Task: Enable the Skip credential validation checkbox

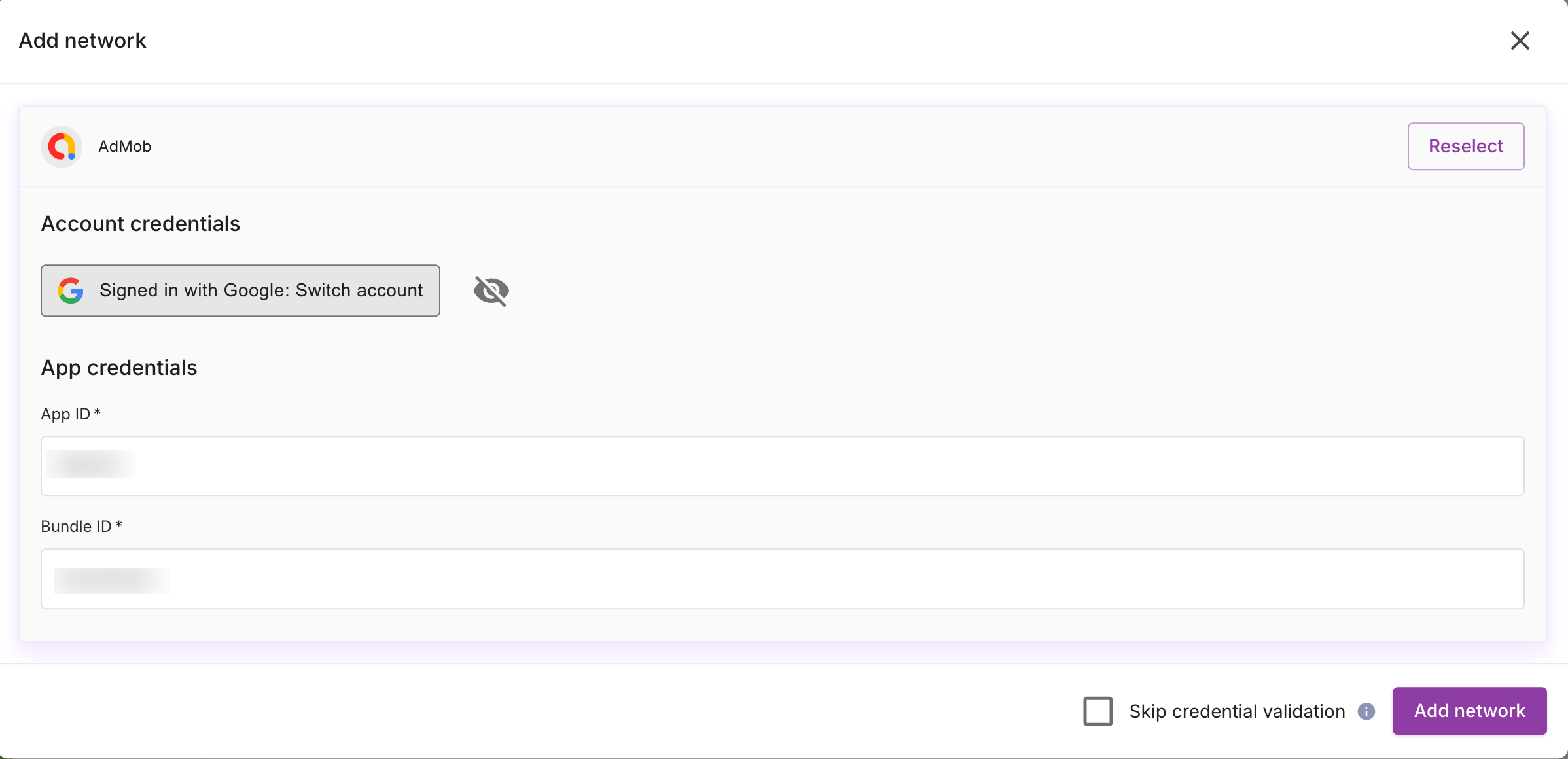Action: pyautogui.click(x=1098, y=711)
